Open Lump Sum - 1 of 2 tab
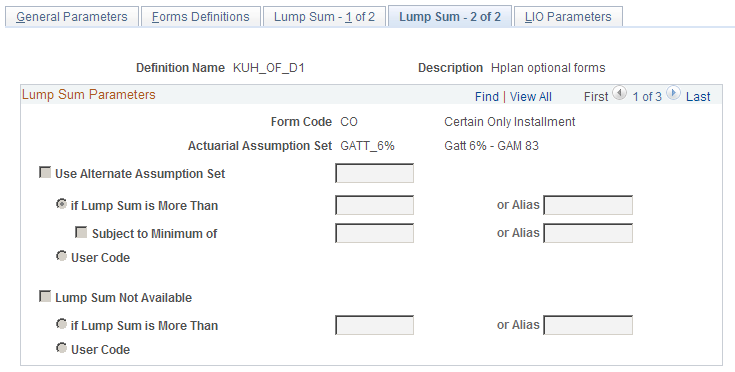The width and height of the screenshot is (735, 372). pos(324,17)
